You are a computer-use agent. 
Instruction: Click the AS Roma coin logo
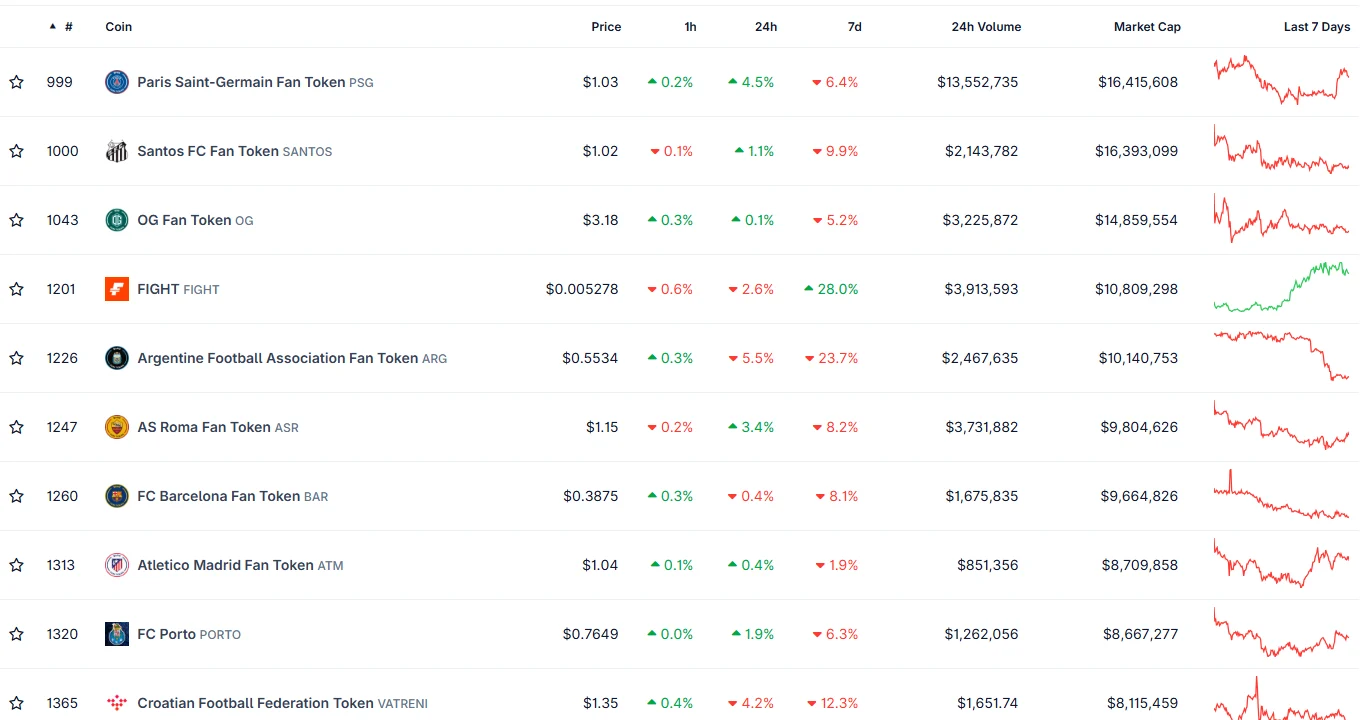pyautogui.click(x=117, y=427)
